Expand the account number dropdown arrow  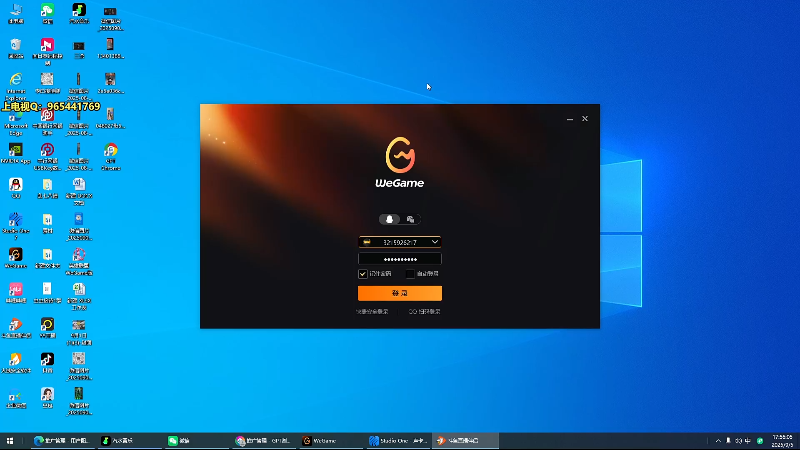[435, 242]
